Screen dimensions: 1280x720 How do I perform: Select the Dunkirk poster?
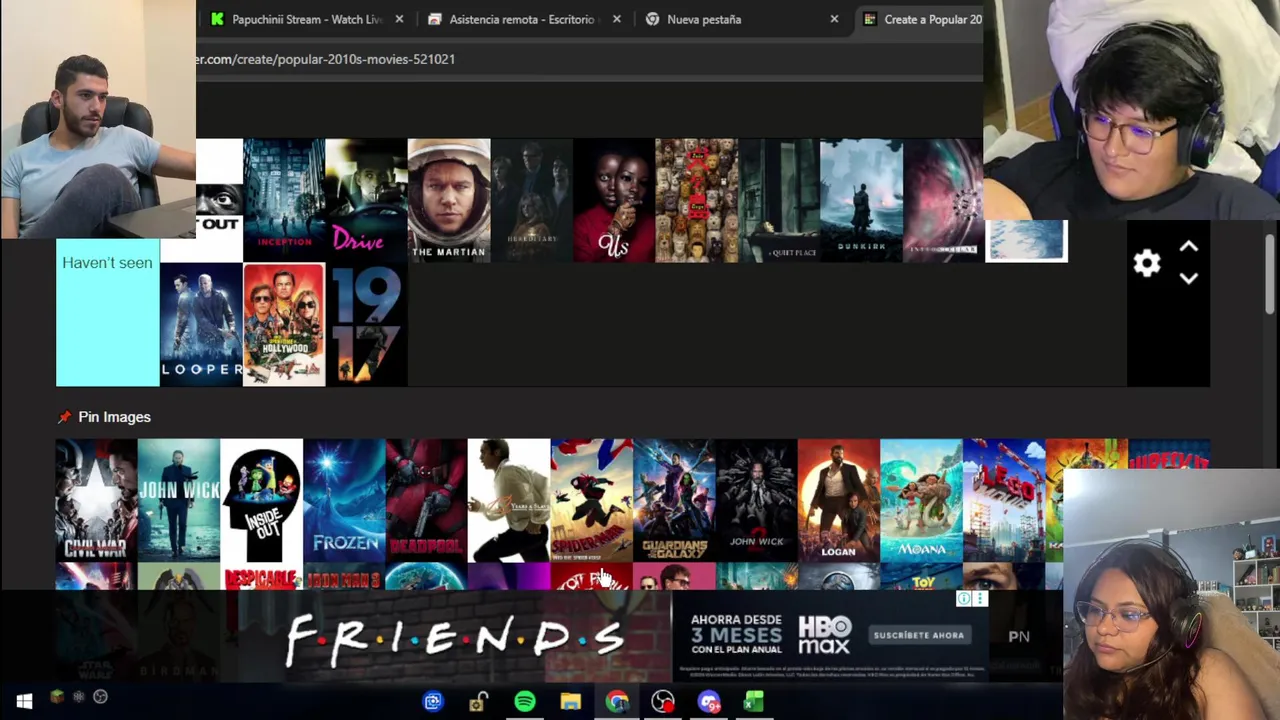tap(861, 201)
